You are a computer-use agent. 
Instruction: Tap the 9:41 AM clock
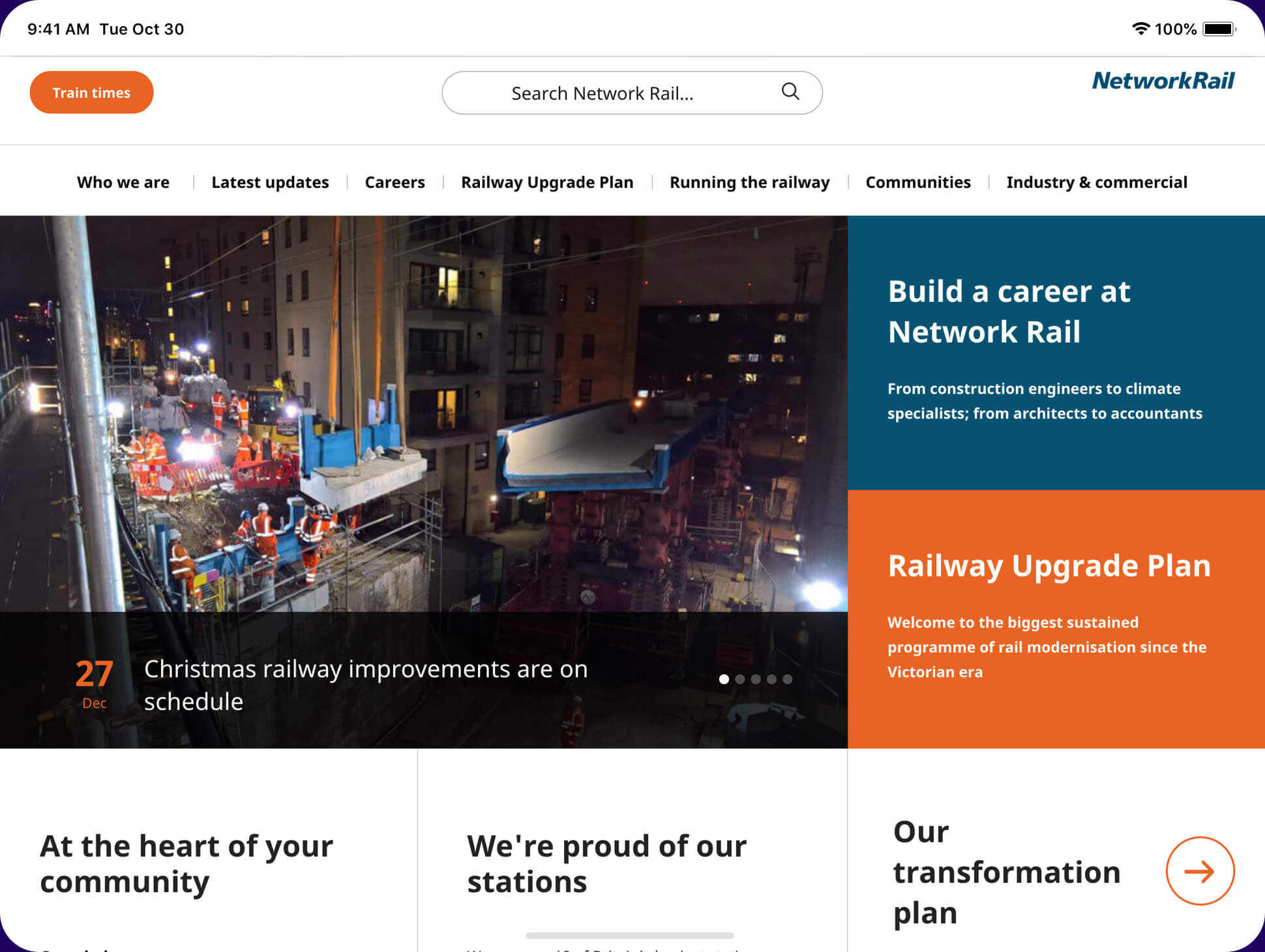coord(58,29)
